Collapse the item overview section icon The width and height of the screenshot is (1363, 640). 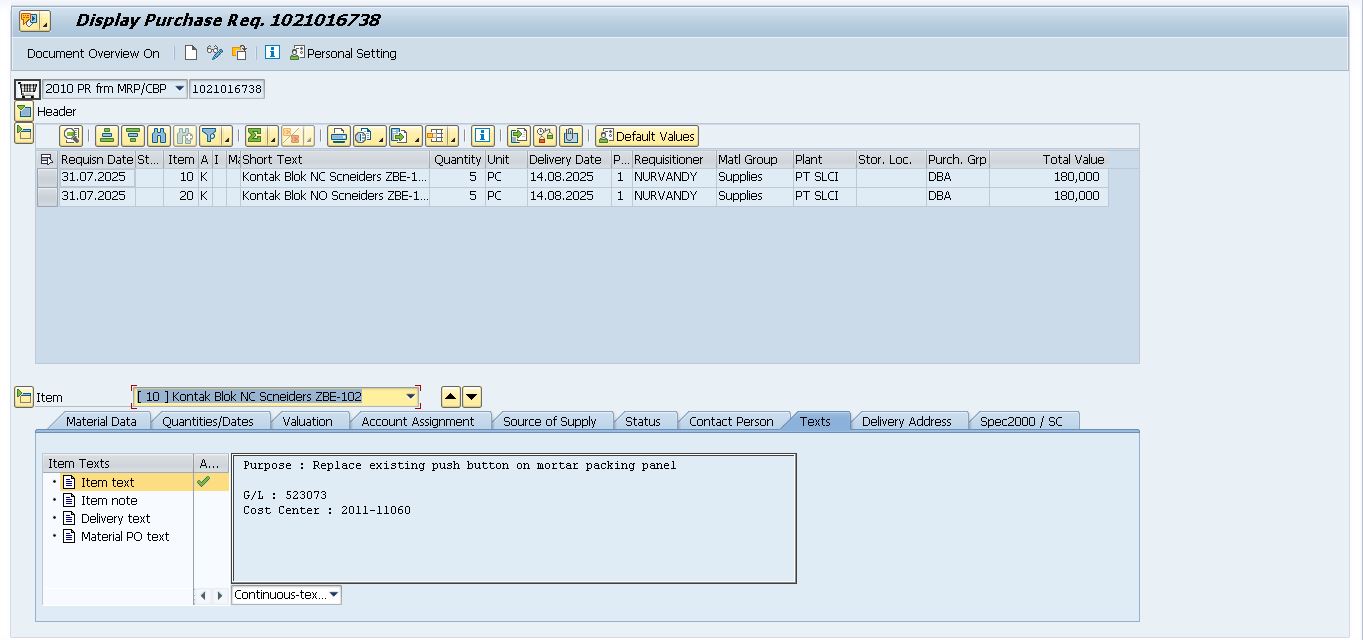click(24, 133)
